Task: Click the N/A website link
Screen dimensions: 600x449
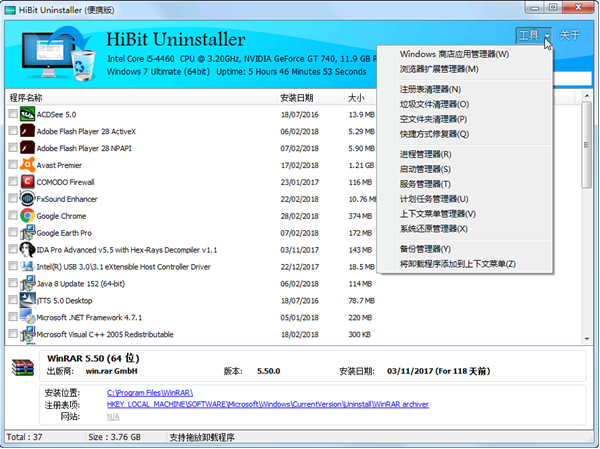Action: tap(113, 416)
